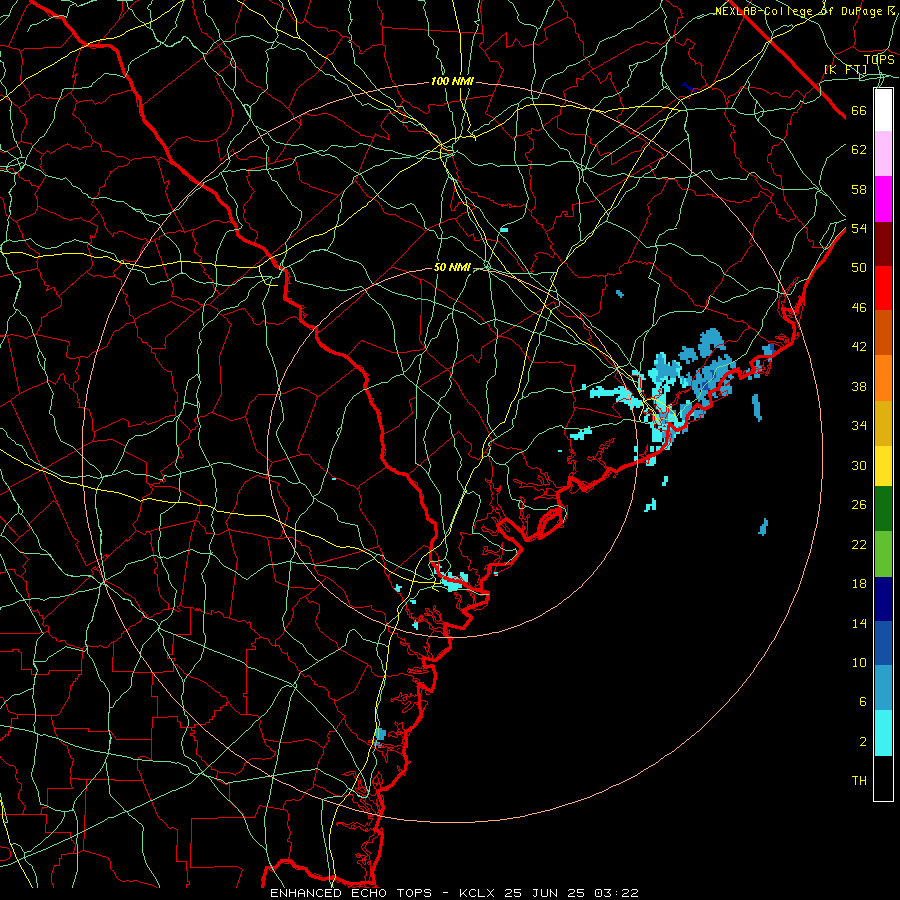Click the dark orange legend swatch

tap(883, 332)
